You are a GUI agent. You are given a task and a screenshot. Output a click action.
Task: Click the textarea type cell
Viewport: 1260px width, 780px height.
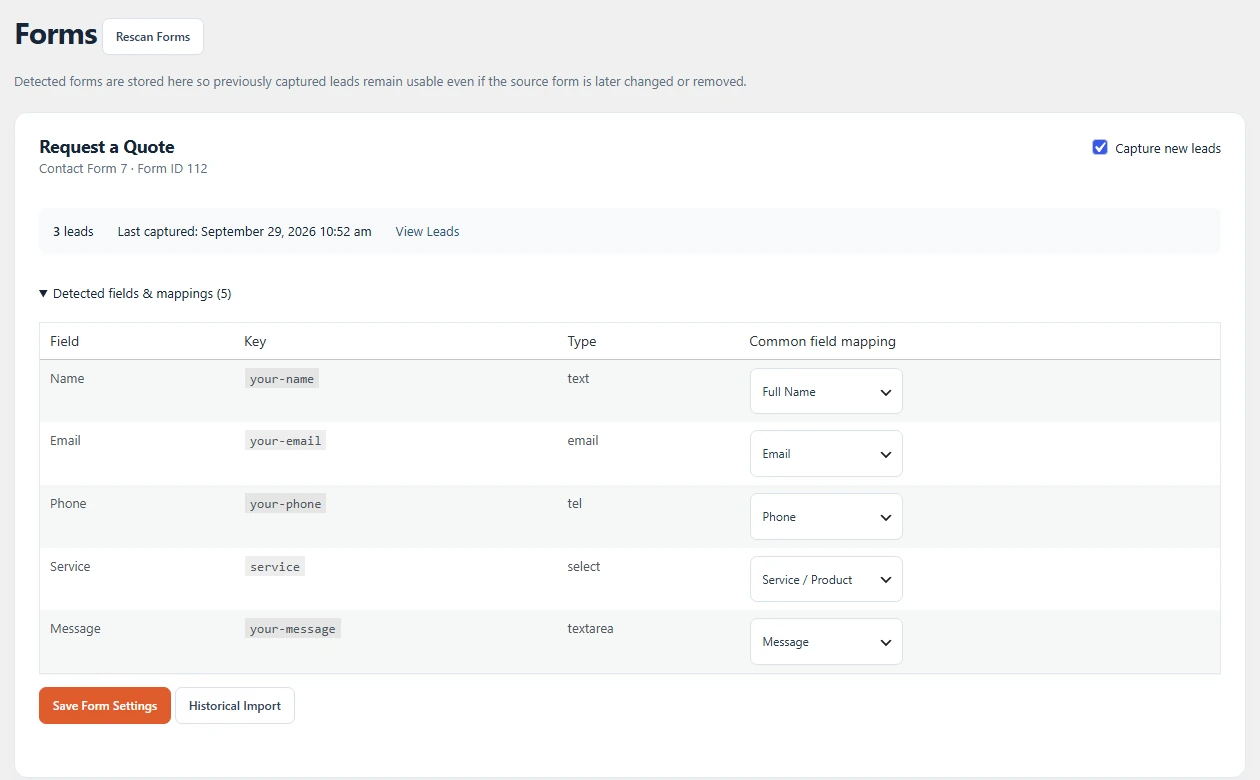[x=590, y=629]
